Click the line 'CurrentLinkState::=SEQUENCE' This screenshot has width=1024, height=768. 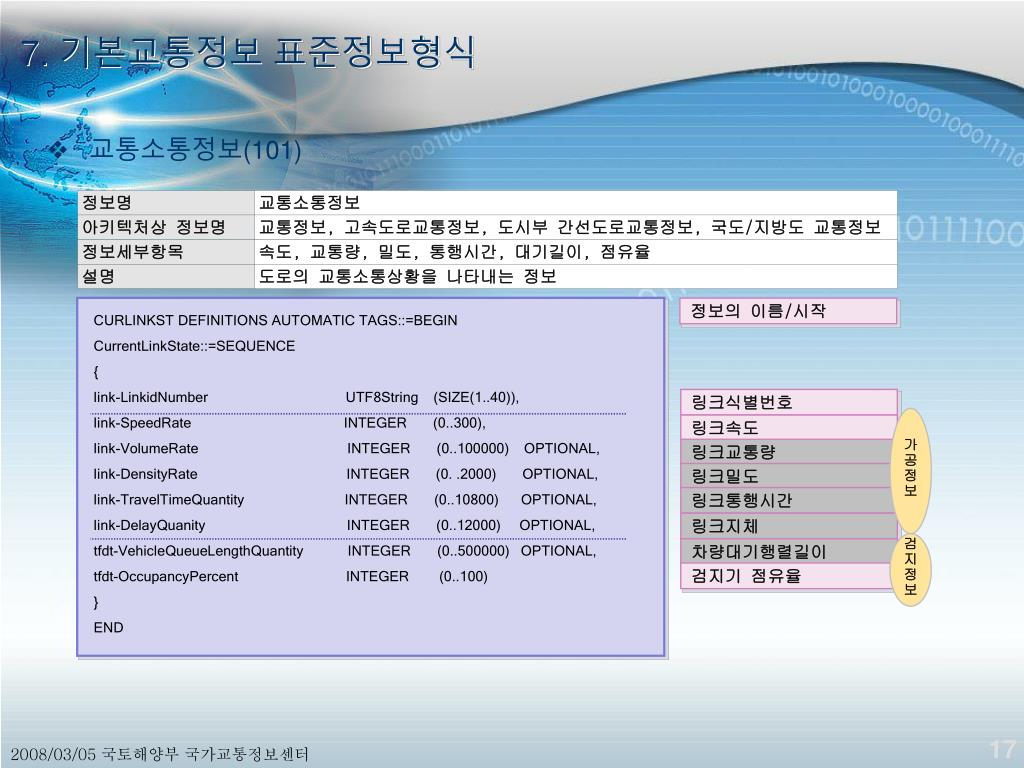[x=194, y=346]
